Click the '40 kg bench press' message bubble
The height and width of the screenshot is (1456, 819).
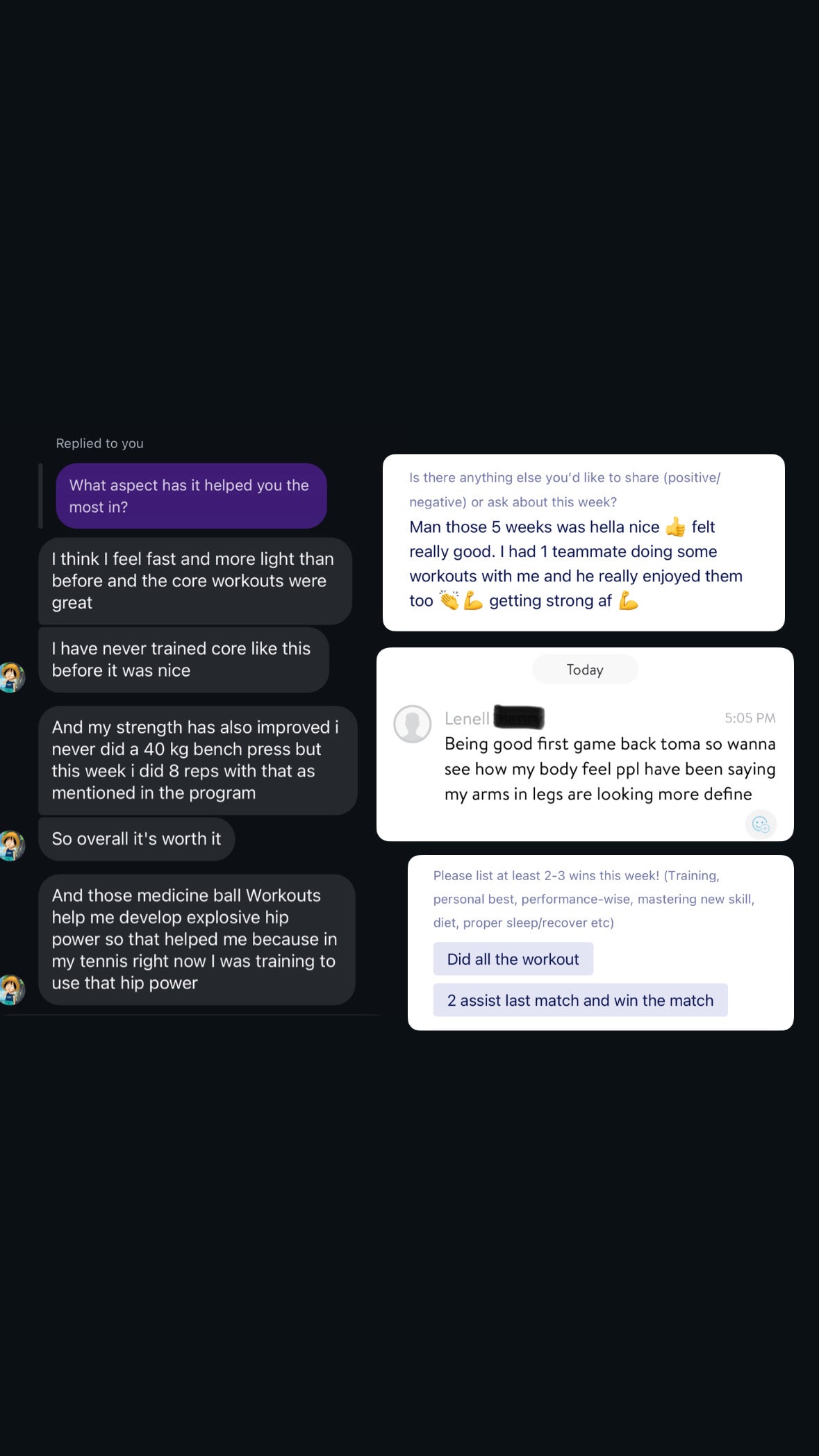197,760
